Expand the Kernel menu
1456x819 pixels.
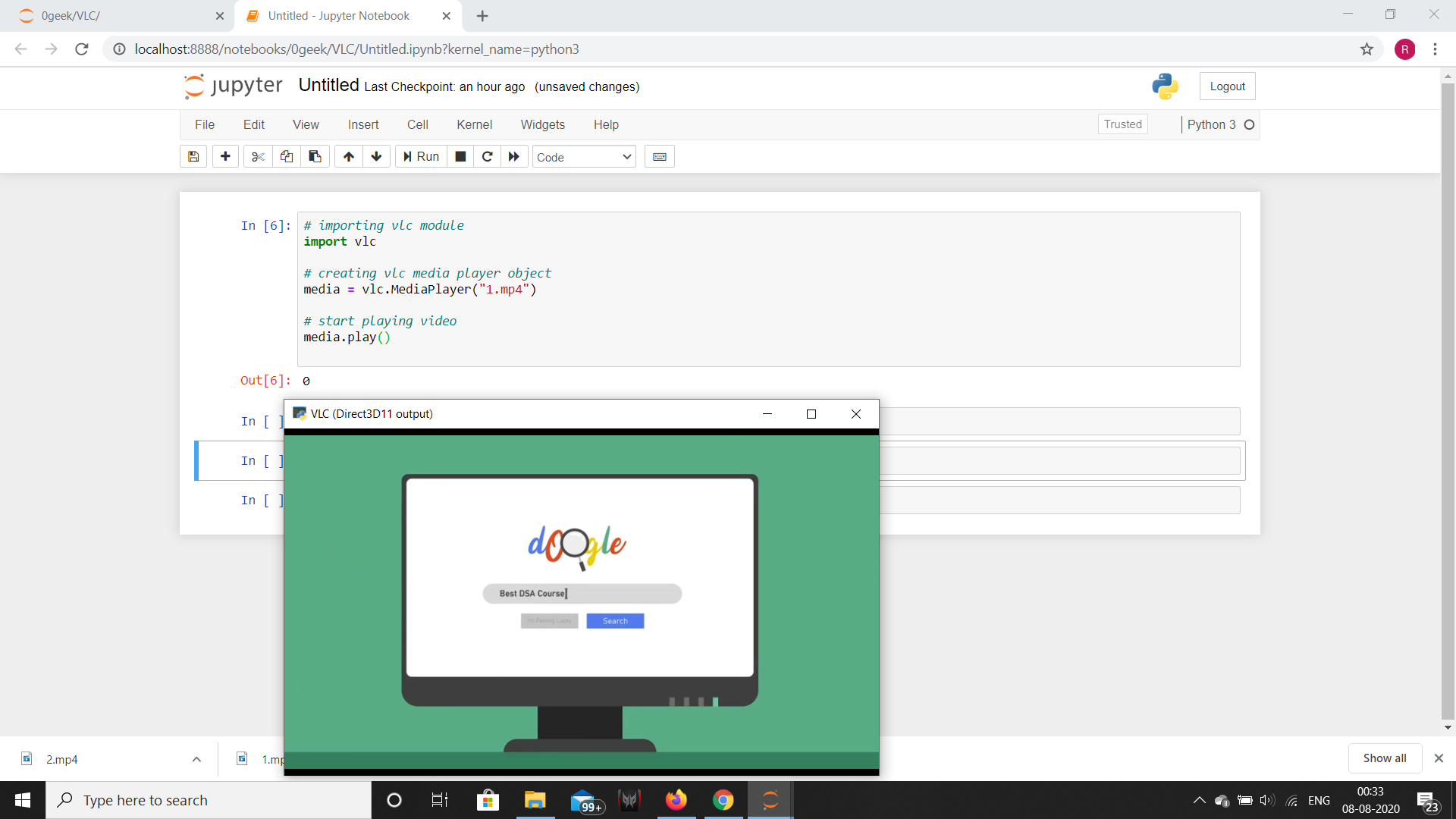[473, 124]
